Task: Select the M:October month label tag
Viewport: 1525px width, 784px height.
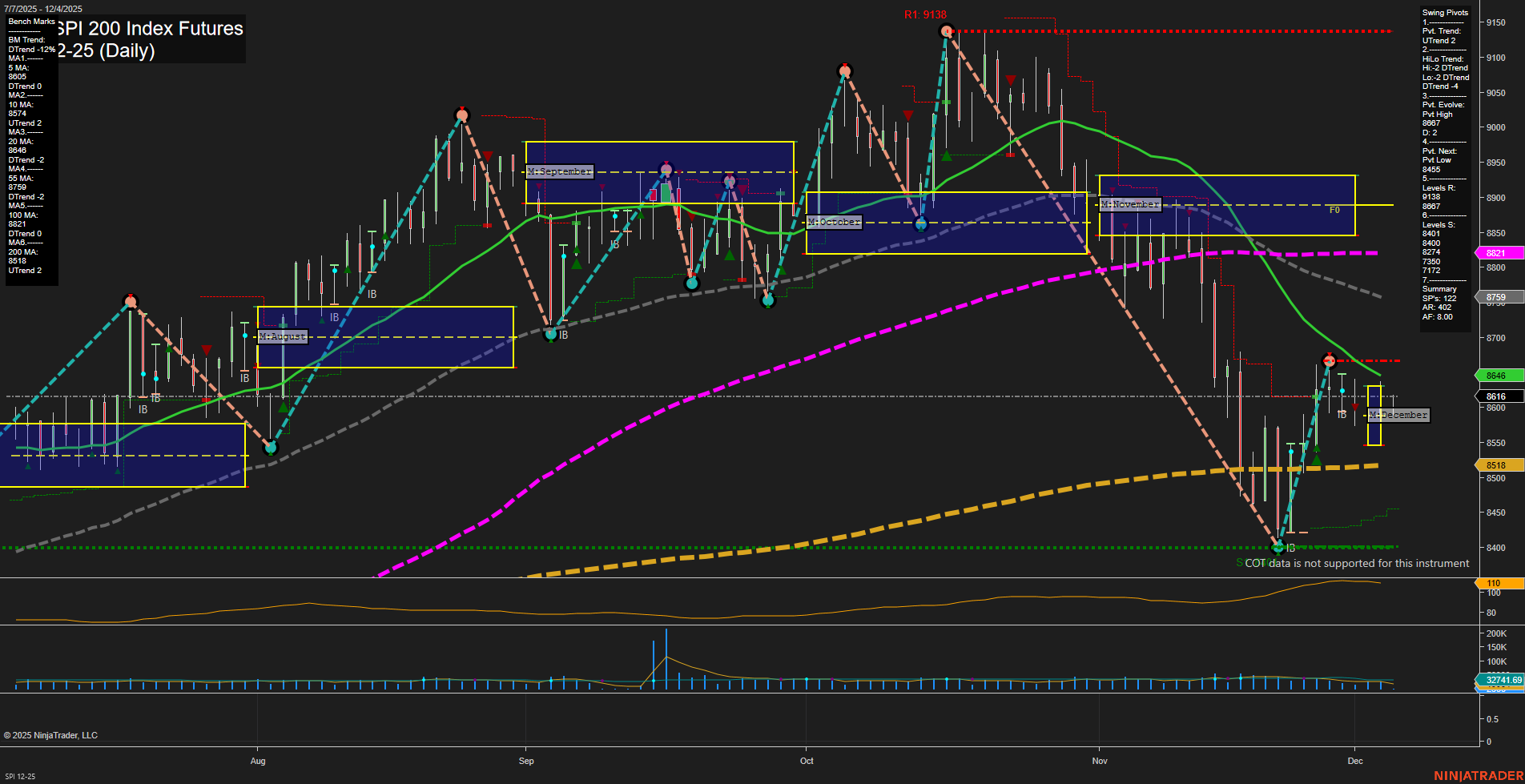Action: (834, 222)
